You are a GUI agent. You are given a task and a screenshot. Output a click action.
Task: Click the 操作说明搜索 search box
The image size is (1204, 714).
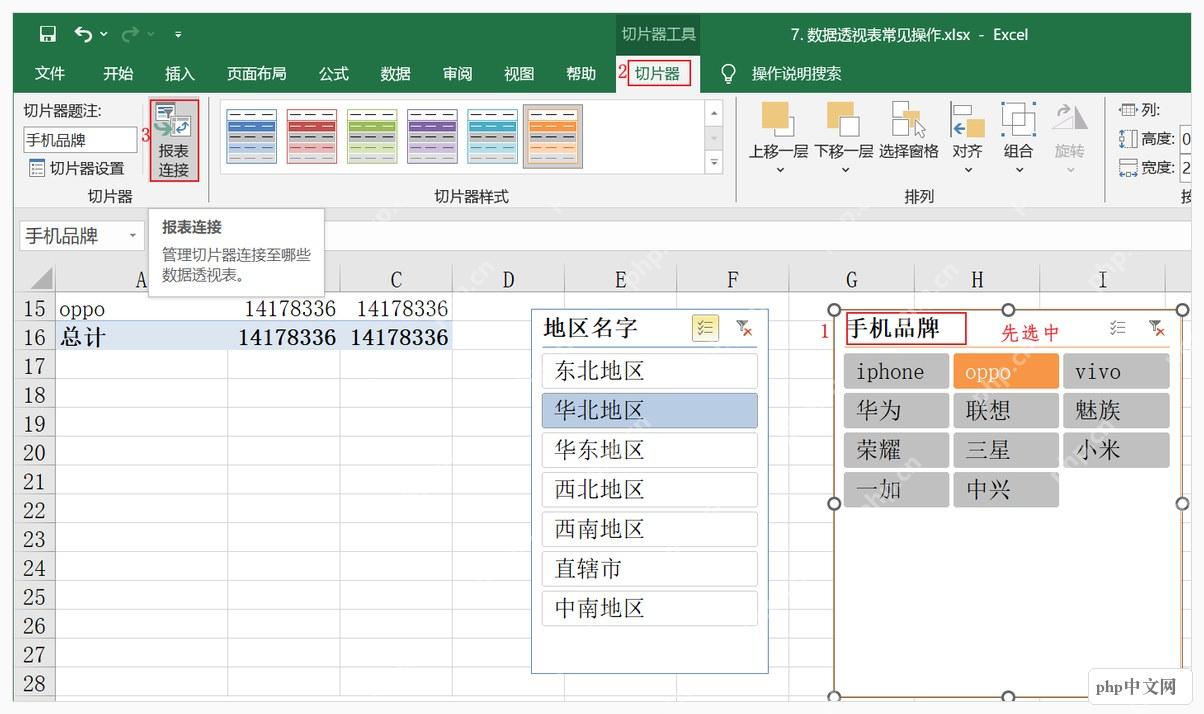point(797,74)
